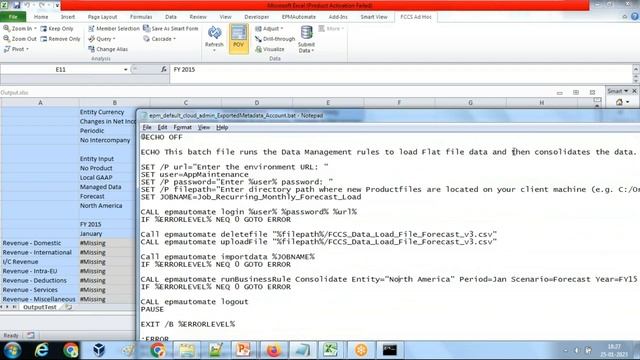Refresh the ad hoc grid data
640x360 pixels.
point(214,38)
